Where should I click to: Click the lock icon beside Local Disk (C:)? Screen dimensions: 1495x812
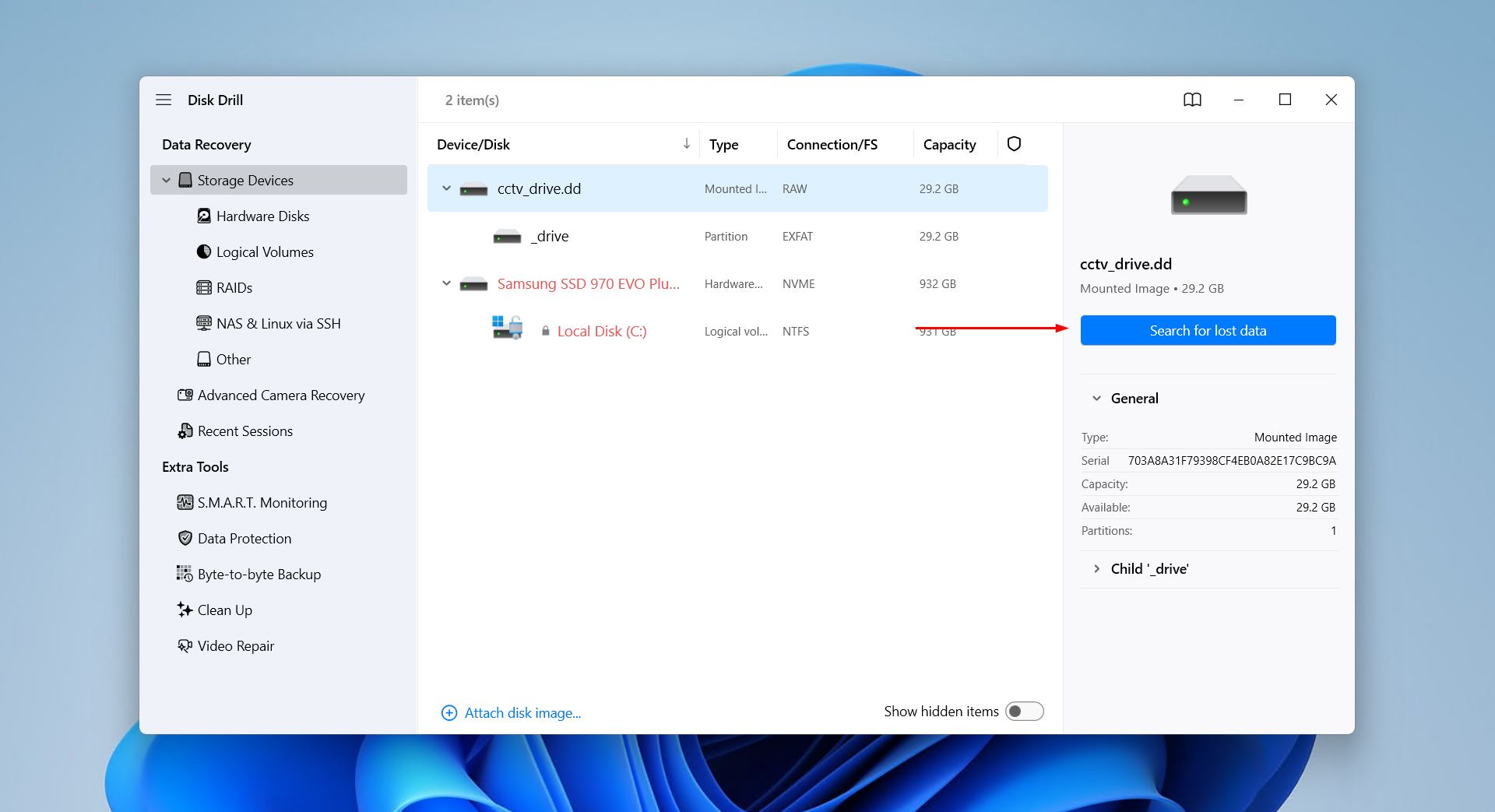tap(546, 331)
